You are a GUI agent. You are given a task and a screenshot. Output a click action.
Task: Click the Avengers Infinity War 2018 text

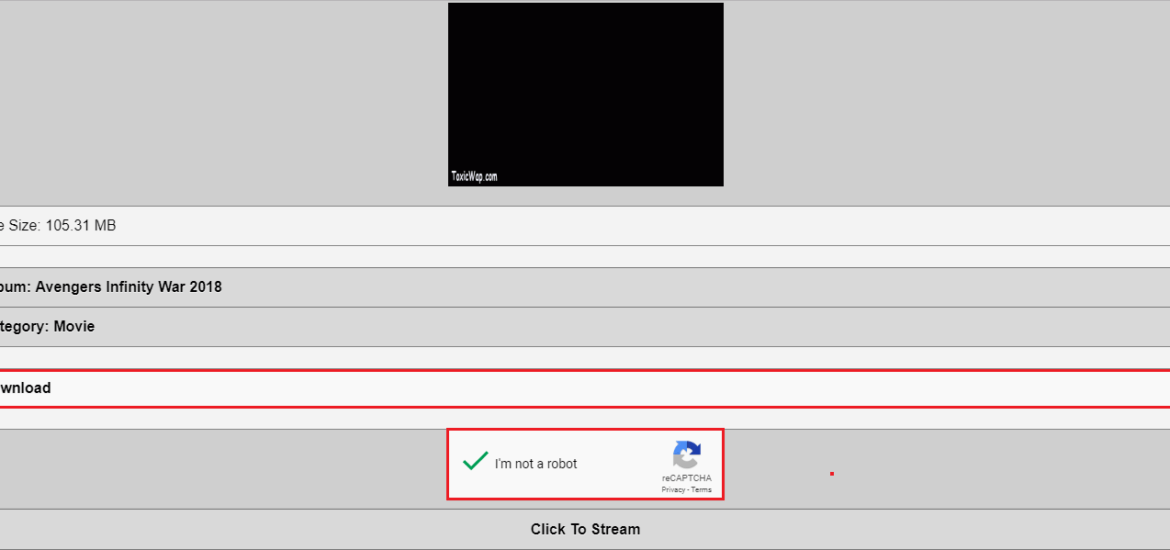coord(128,287)
